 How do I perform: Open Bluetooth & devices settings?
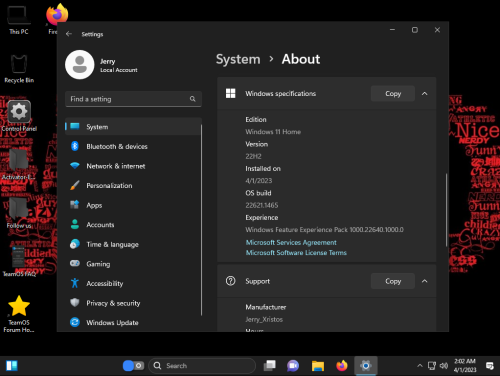[x=133, y=146]
